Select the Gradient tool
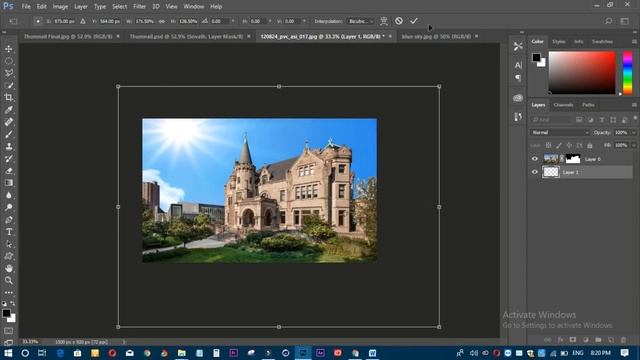640x360 pixels. coord(9,183)
